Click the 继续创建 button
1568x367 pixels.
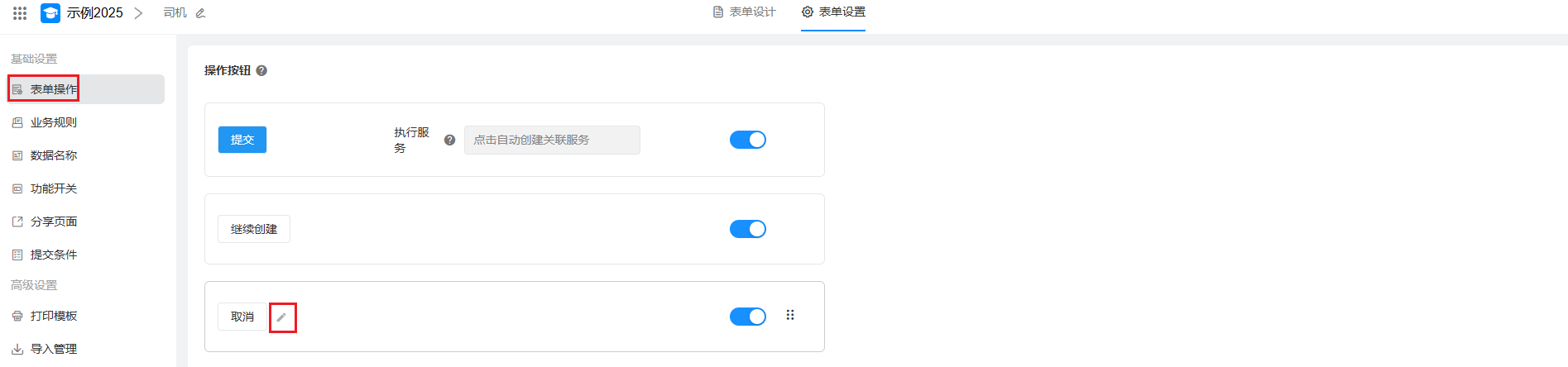[254, 229]
